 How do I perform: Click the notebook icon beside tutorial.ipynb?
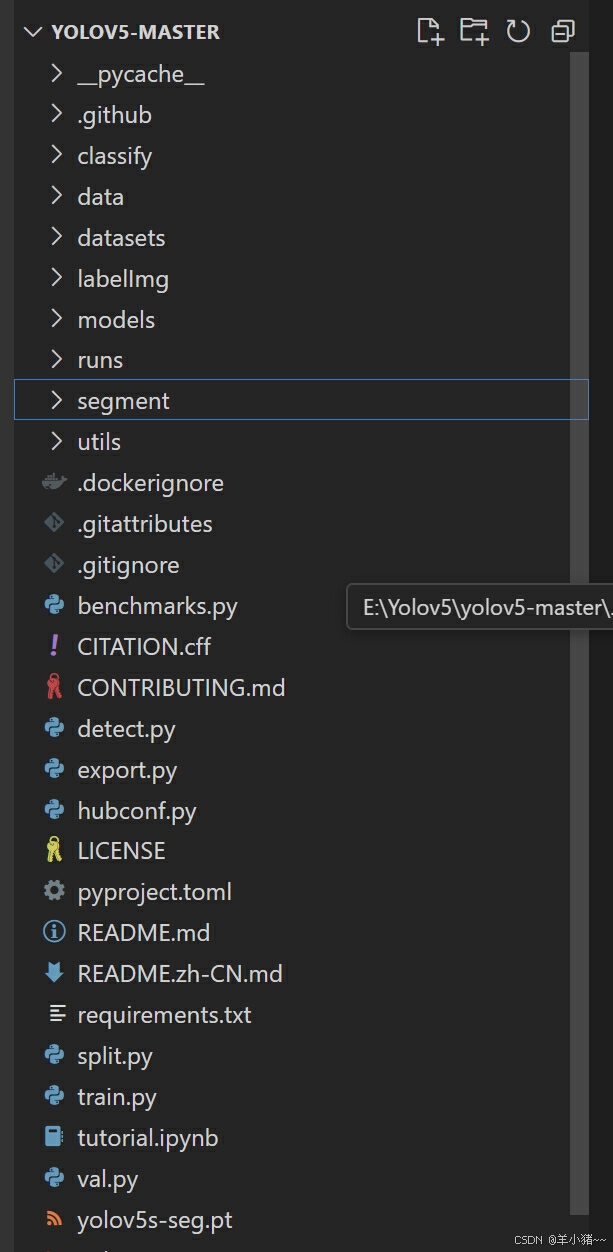click(54, 1138)
